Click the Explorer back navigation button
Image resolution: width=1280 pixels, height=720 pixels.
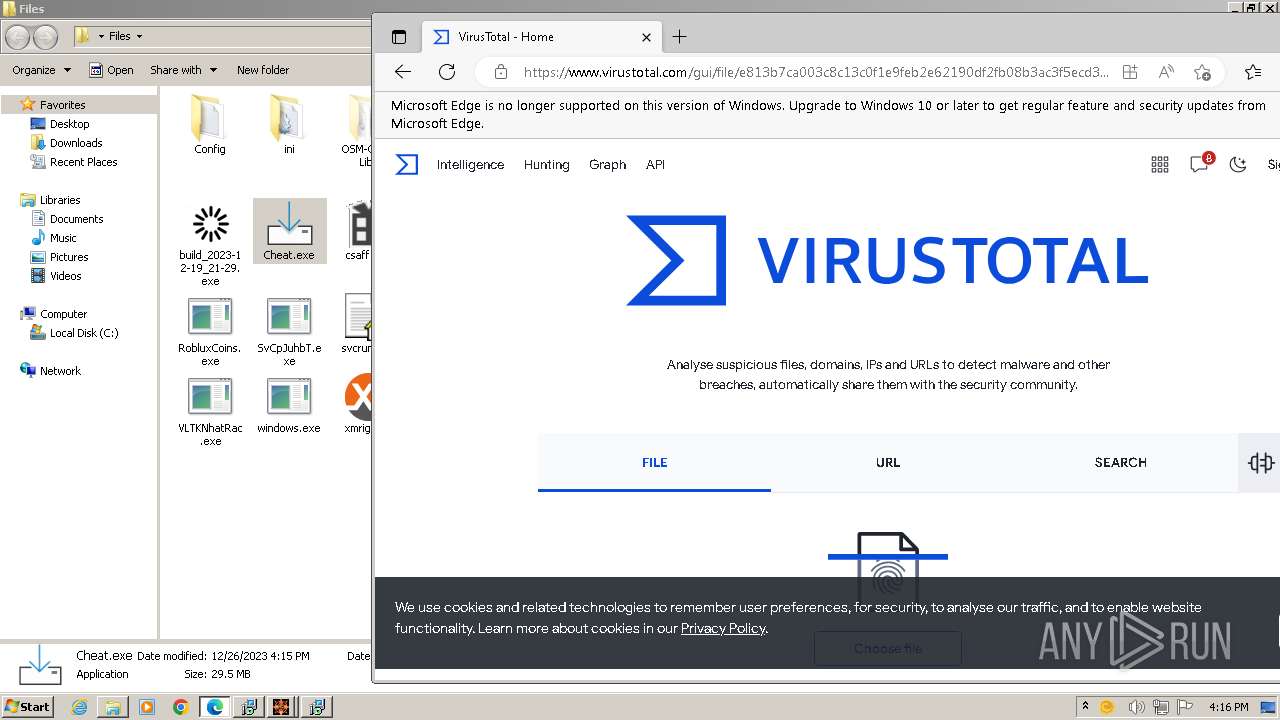[17, 37]
